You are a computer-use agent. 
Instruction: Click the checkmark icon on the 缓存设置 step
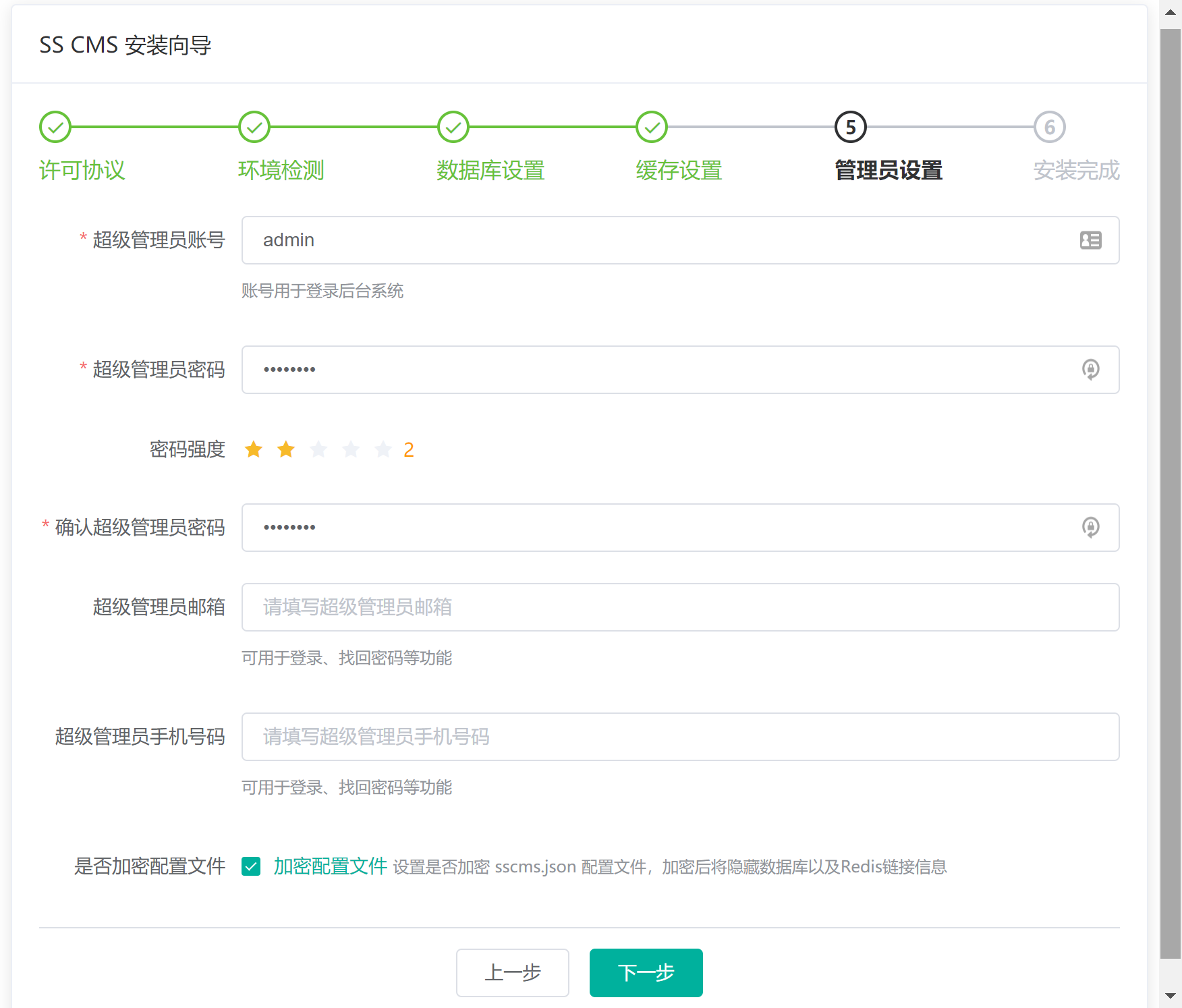pos(650,126)
